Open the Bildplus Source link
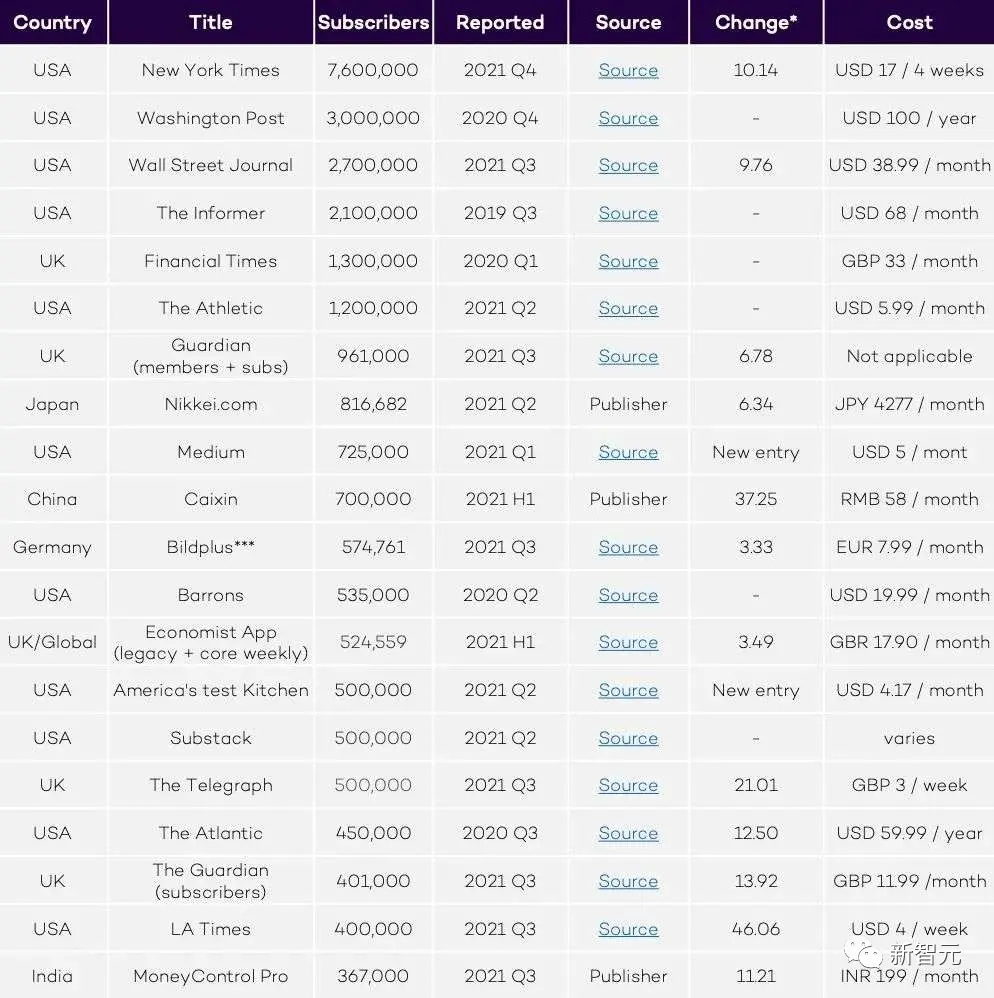Viewport: 994px width, 998px height. [628, 547]
